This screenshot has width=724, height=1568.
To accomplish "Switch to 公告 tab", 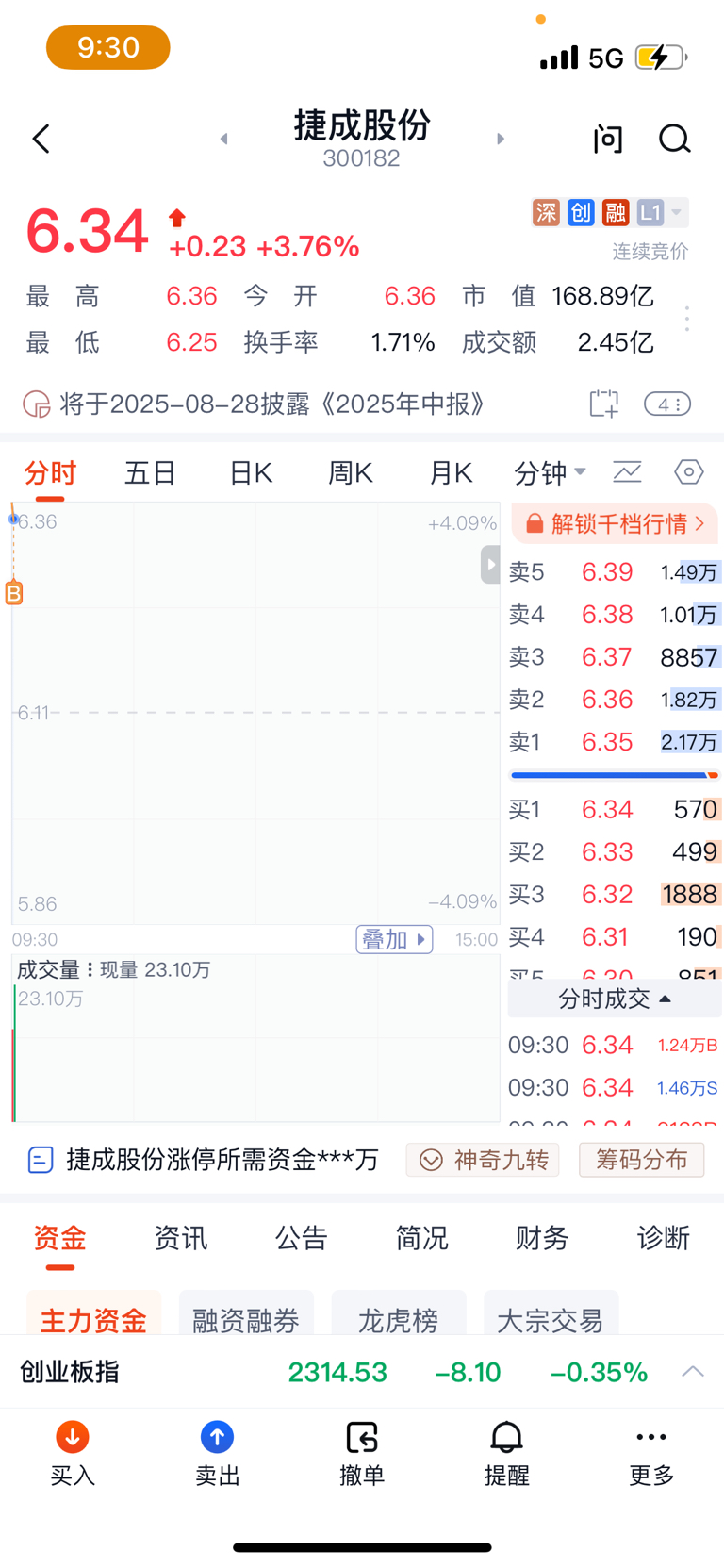I will (302, 1238).
